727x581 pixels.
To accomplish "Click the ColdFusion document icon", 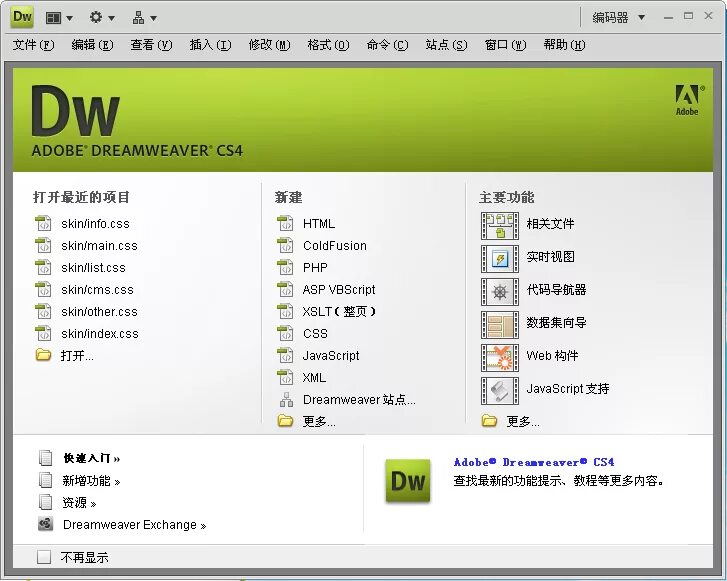I will pyautogui.click(x=285, y=245).
